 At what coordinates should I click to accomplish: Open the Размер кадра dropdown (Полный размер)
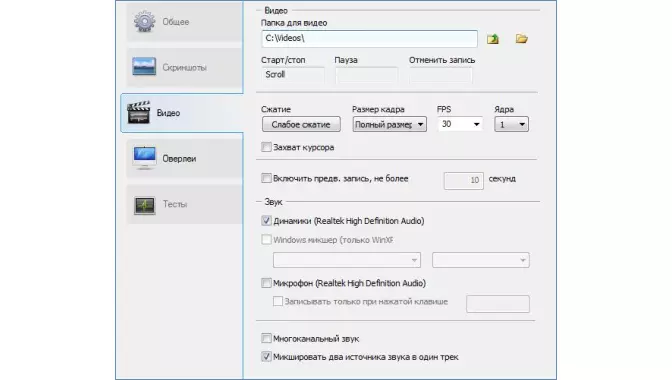(389, 124)
